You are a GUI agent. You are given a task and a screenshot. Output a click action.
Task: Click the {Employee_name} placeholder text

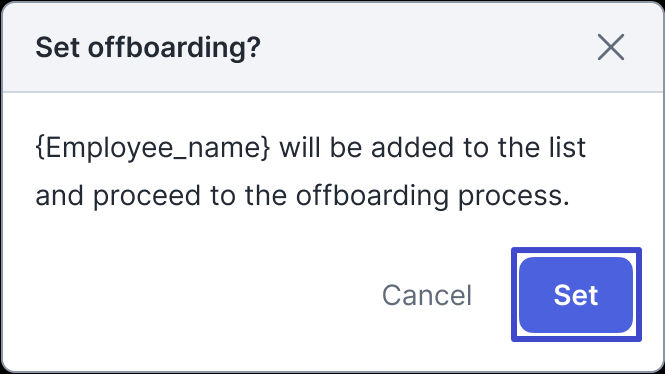click(x=153, y=148)
